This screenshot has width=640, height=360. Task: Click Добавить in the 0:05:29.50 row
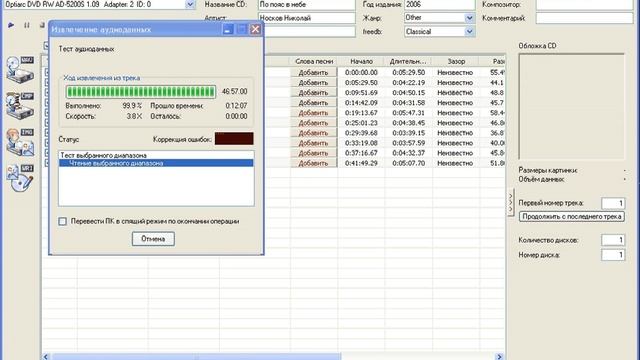point(313,82)
